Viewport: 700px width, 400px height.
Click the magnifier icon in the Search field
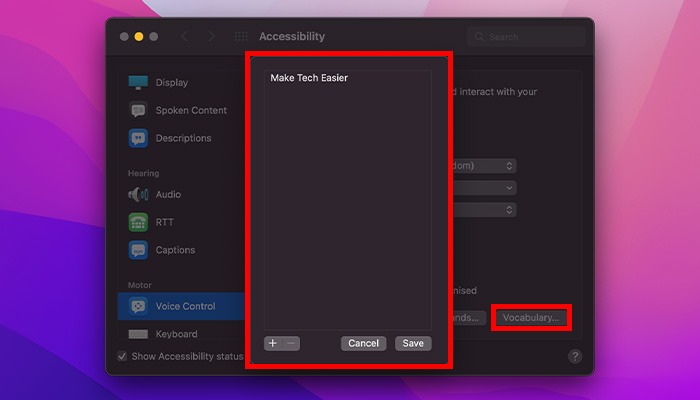coord(479,37)
